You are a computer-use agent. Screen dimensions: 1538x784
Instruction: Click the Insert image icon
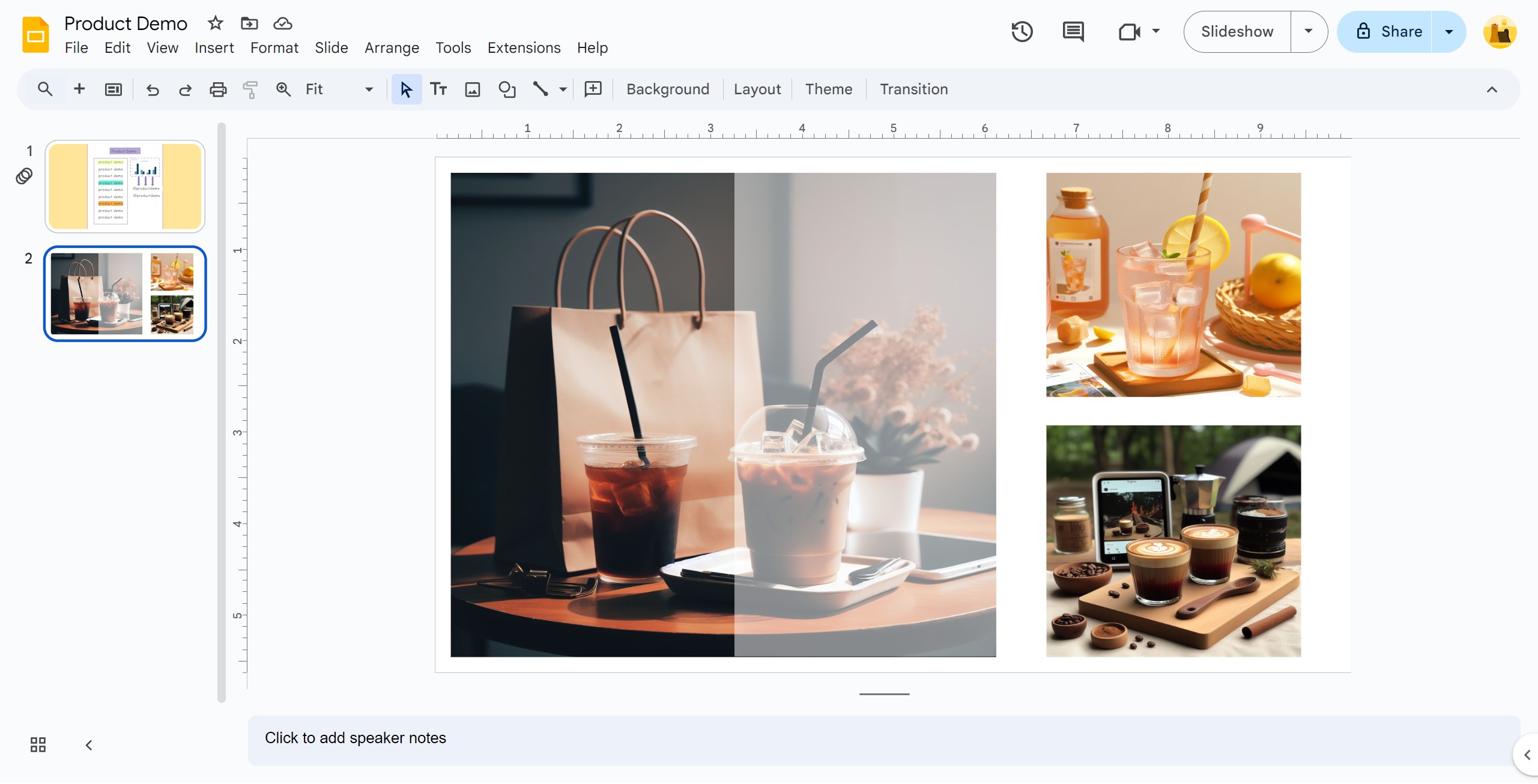(473, 89)
